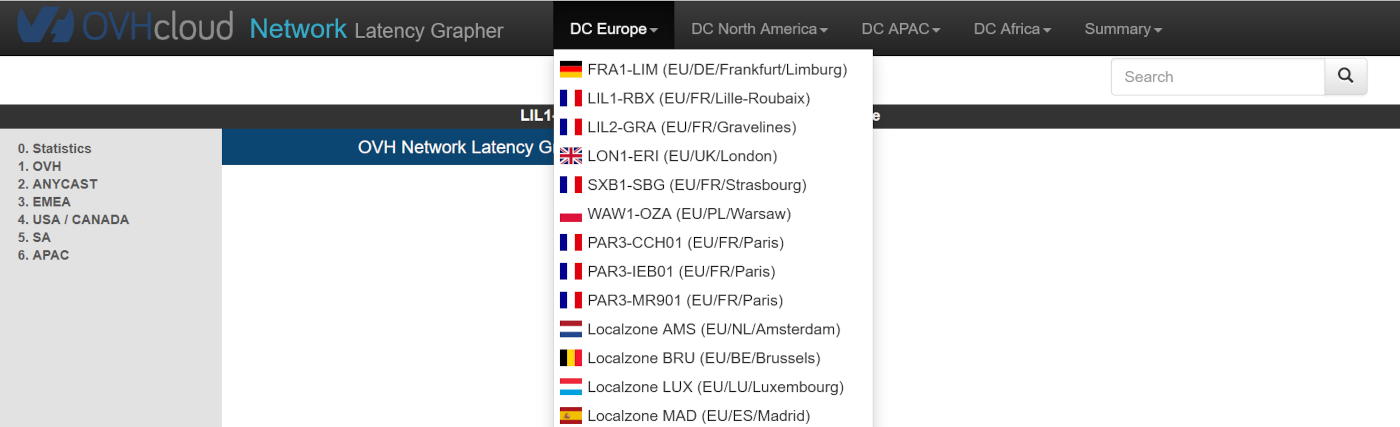The height and width of the screenshot is (427, 1400).
Task: Focus the Search input field
Action: 1218,76
